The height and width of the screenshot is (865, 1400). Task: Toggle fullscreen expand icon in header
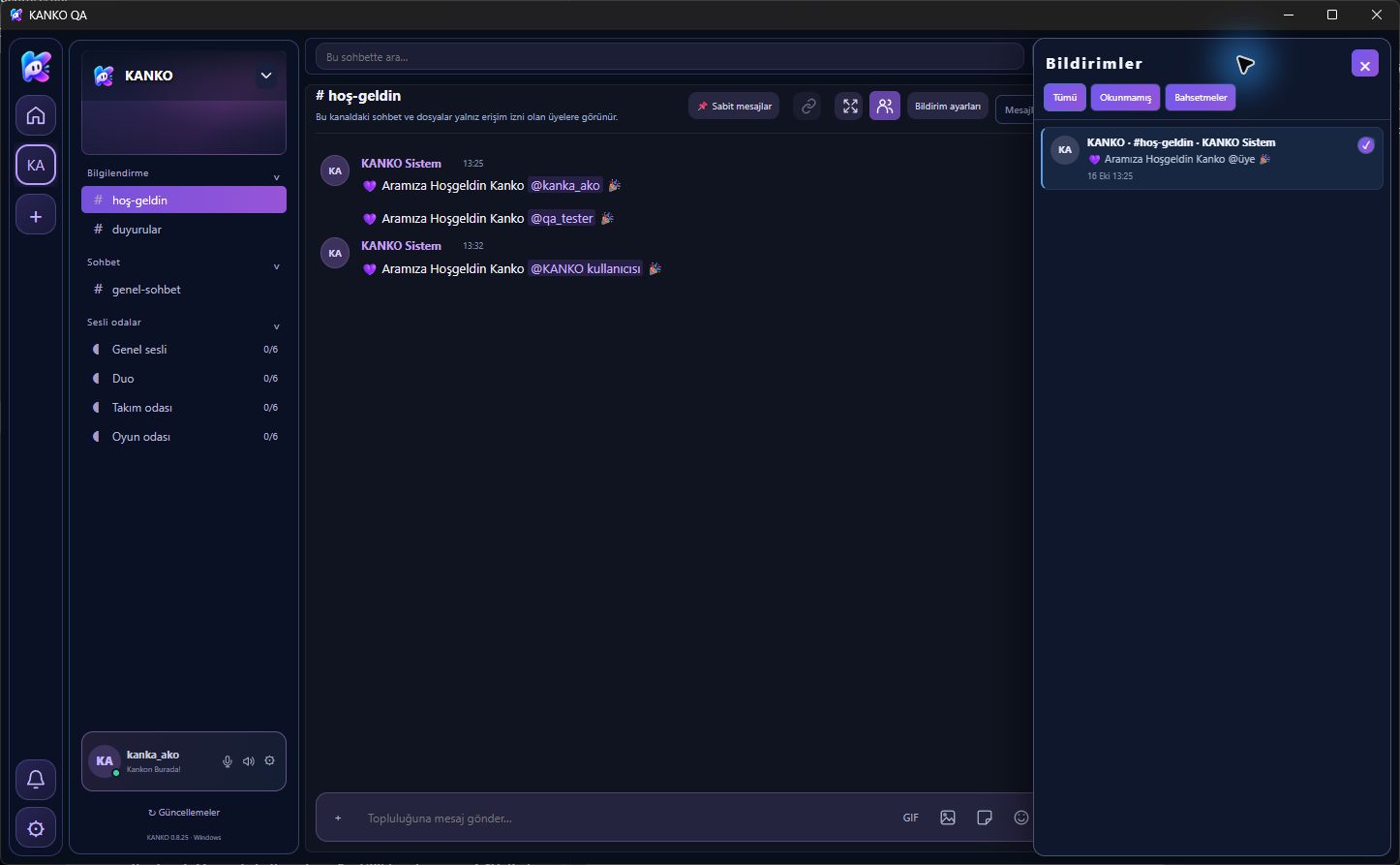(x=849, y=107)
